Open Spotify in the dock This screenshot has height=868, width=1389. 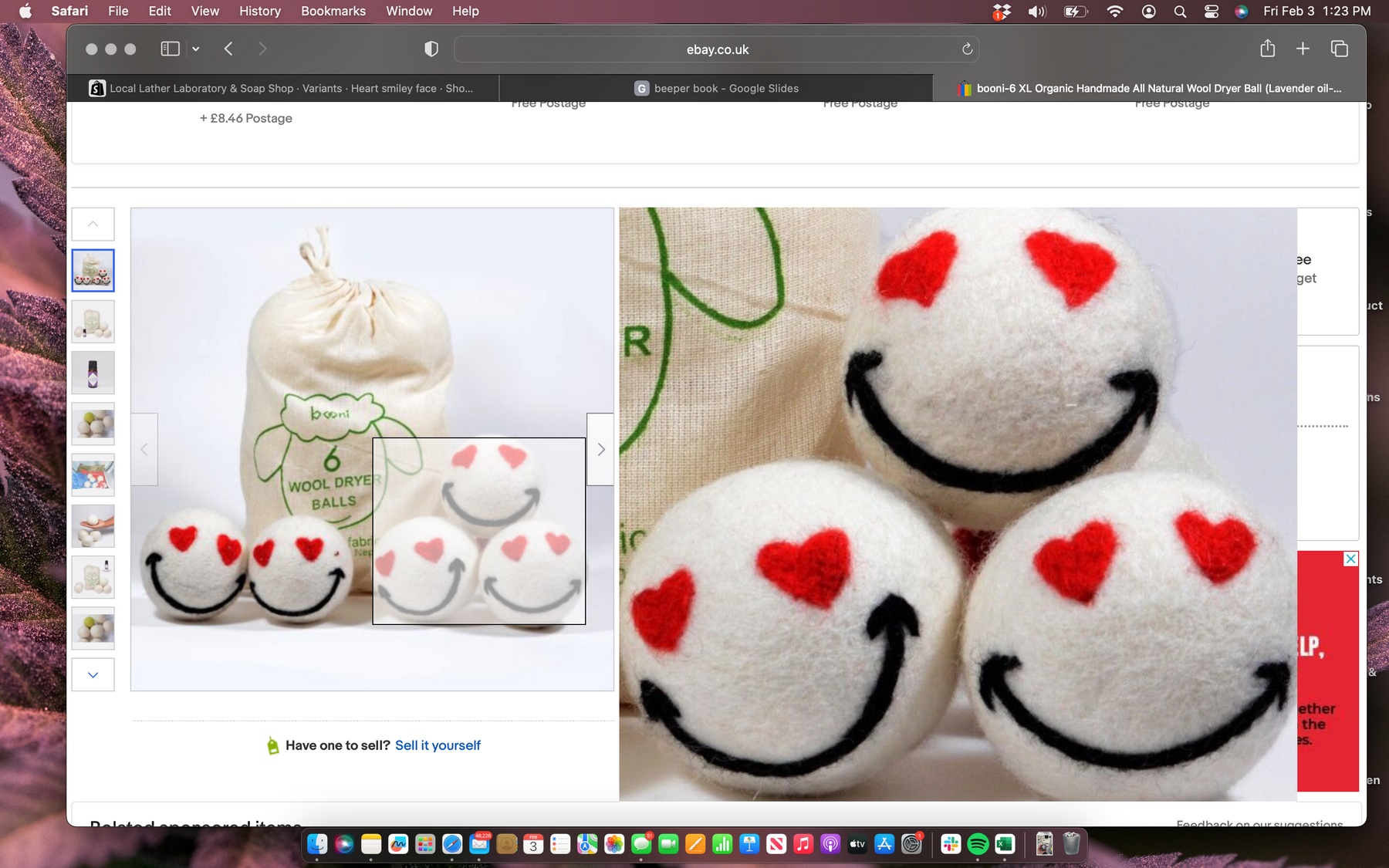coord(978,844)
